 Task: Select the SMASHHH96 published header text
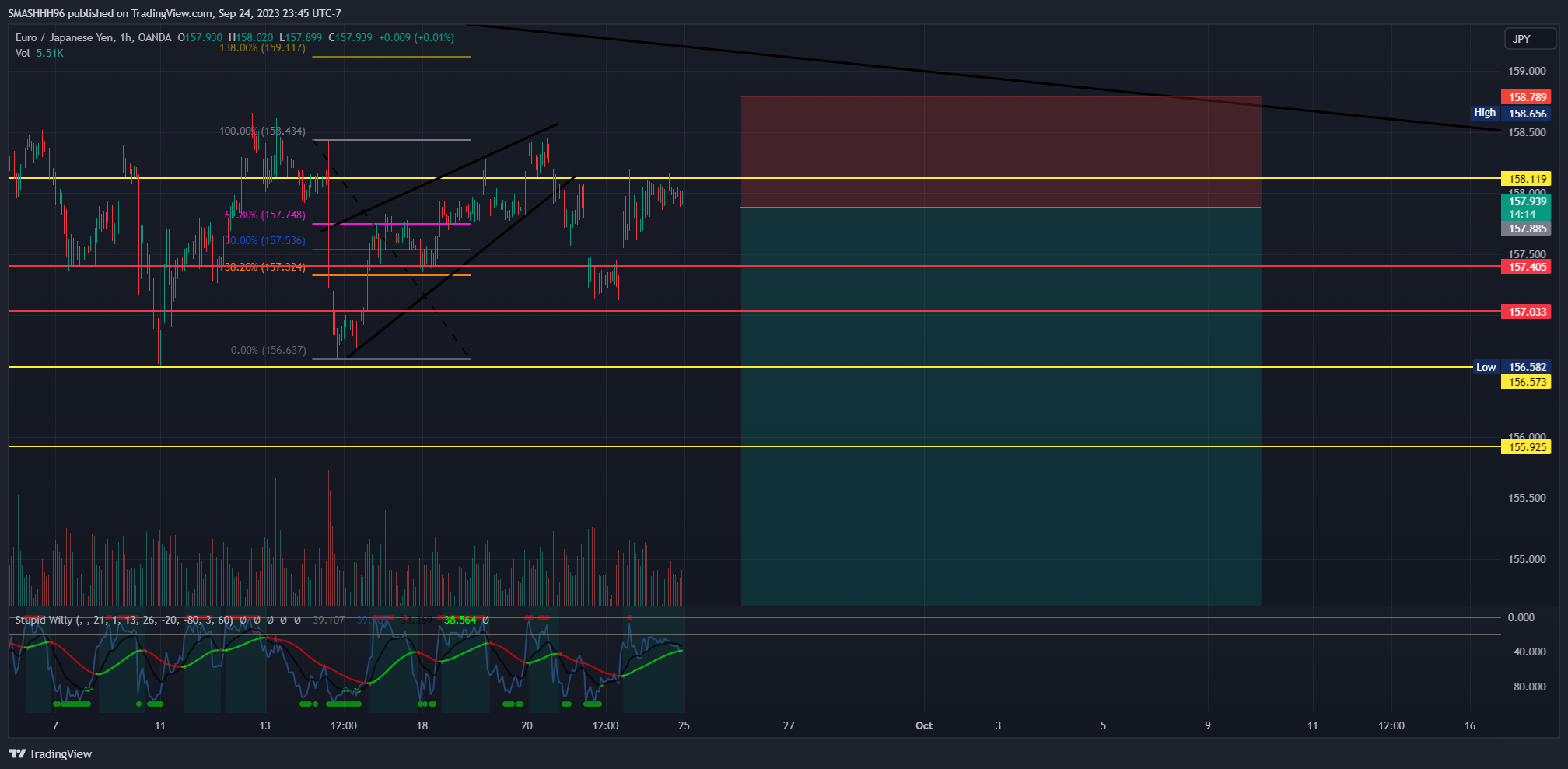pyautogui.click(x=174, y=13)
